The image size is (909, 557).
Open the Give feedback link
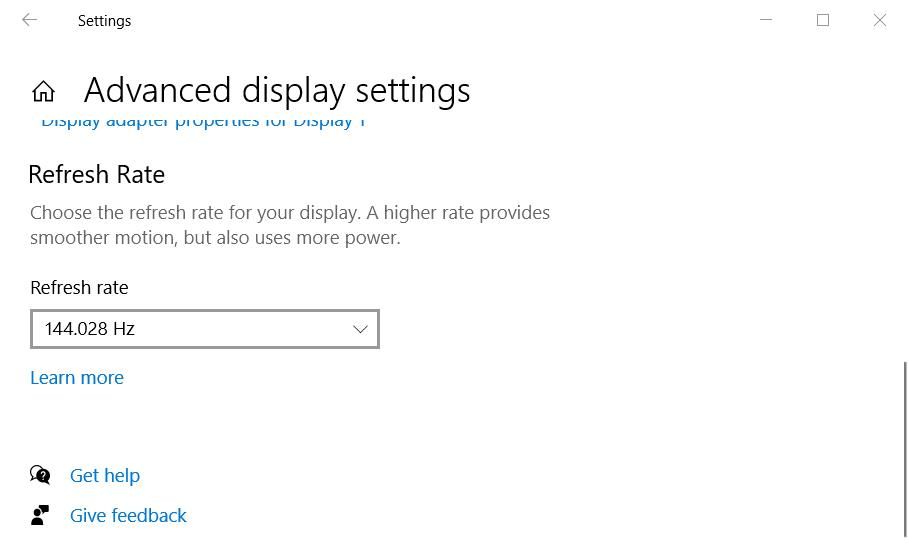pyautogui.click(x=128, y=516)
